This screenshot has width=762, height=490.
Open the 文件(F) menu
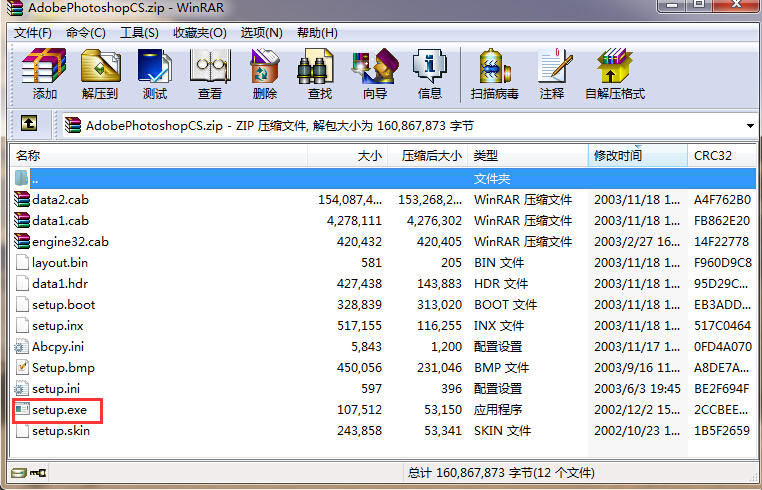coord(33,33)
